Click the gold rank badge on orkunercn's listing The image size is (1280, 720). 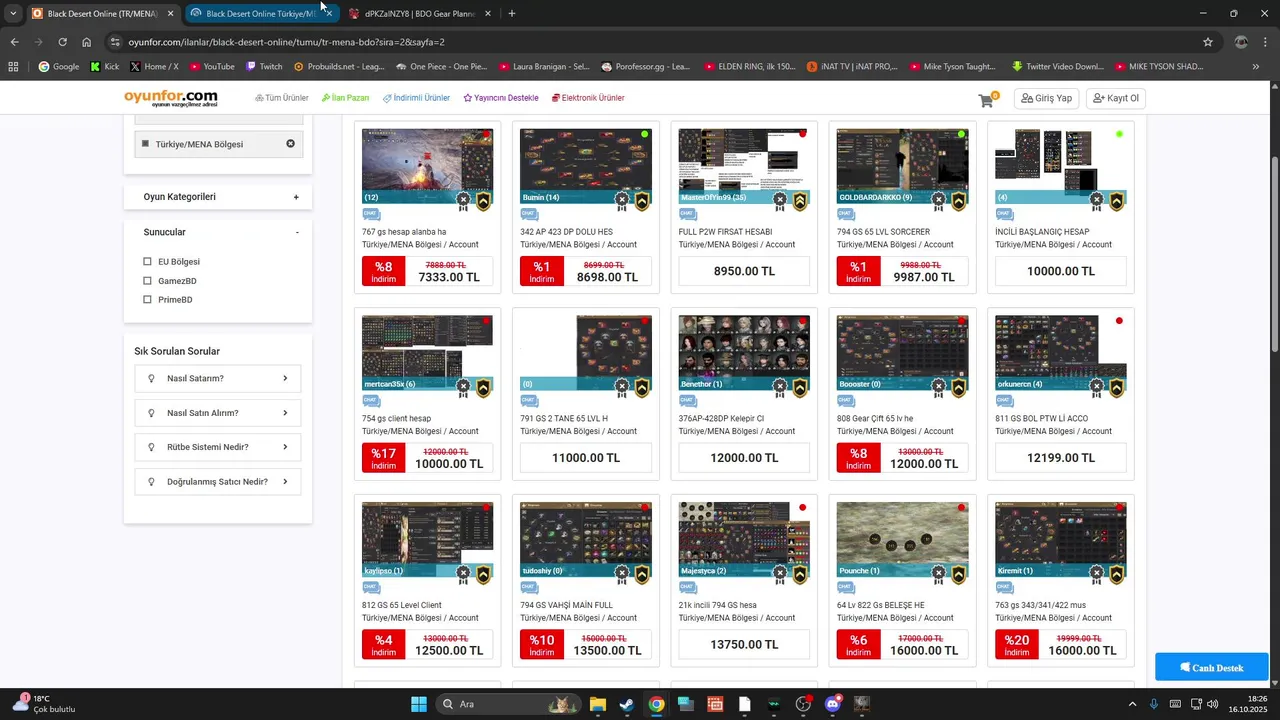click(1117, 387)
